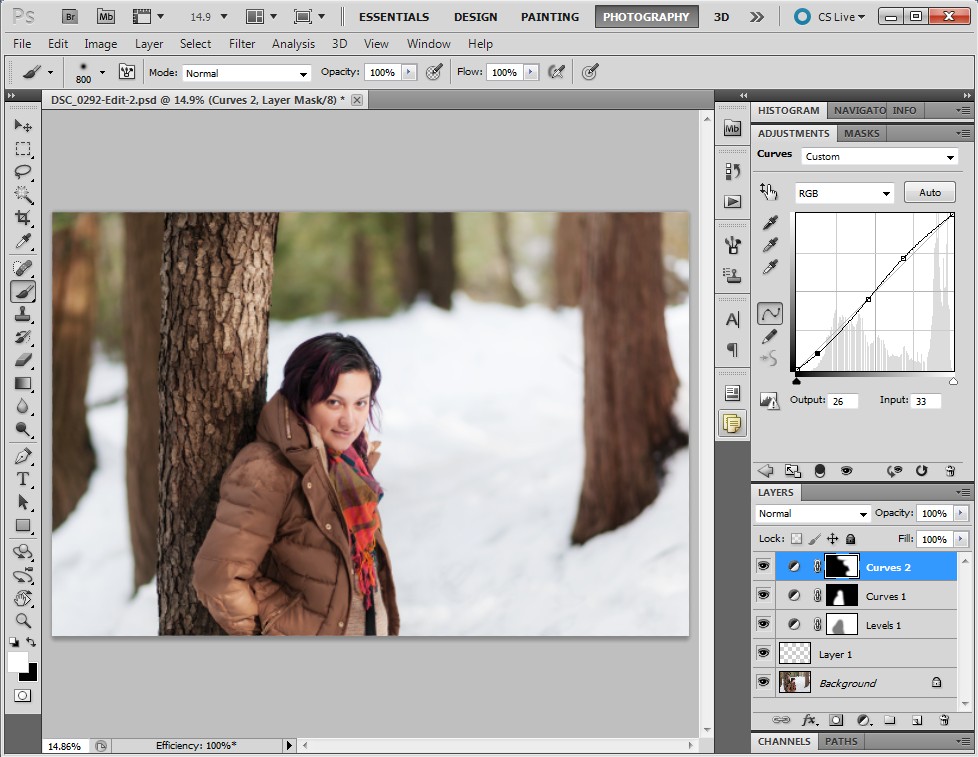The width and height of the screenshot is (978, 757).
Task: Click the foreground color swatch
Action: tap(18, 662)
